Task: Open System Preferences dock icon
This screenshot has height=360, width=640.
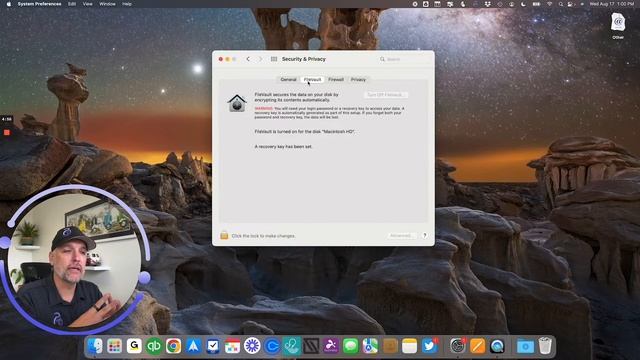Action: click(458, 346)
